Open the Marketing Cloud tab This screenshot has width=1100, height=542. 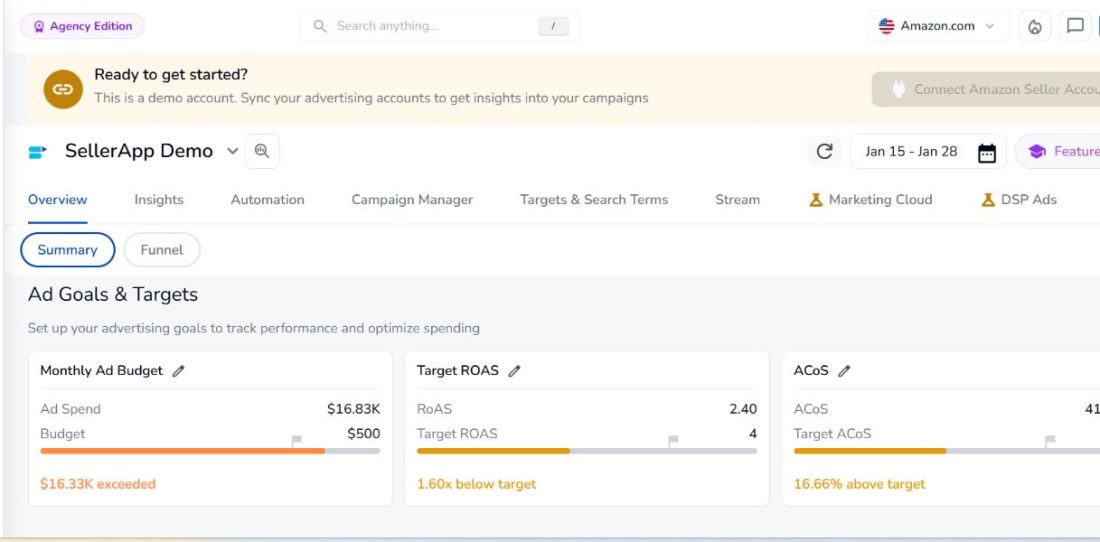(x=871, y=200)
